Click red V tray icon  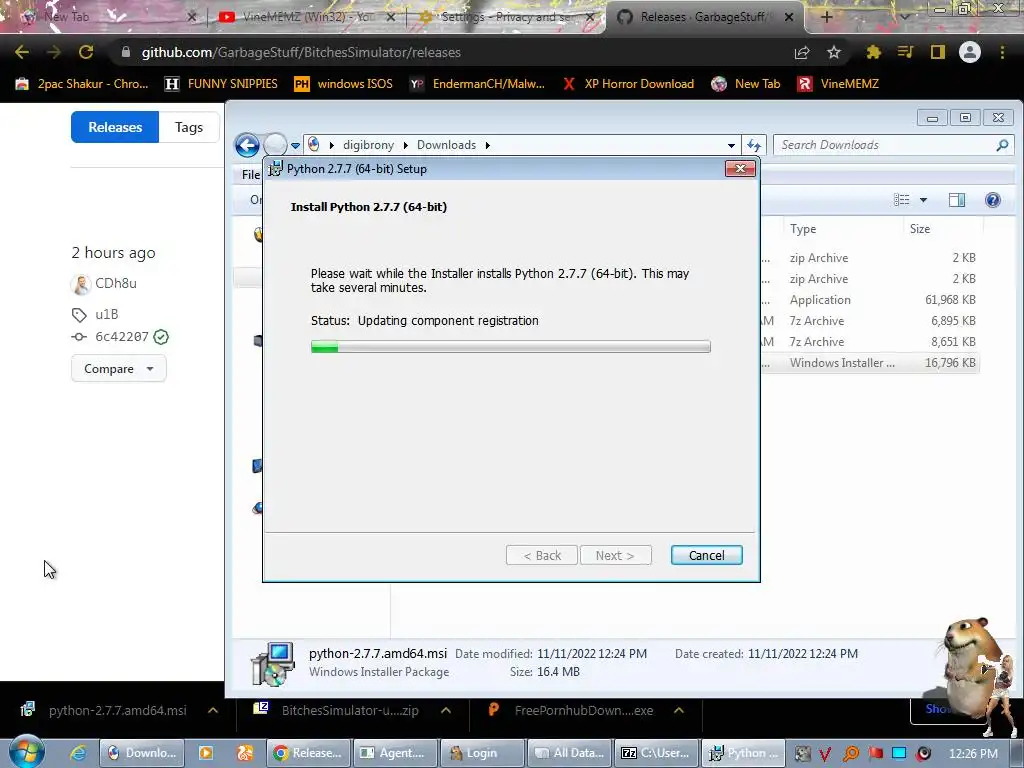click(x=825, y=753)
